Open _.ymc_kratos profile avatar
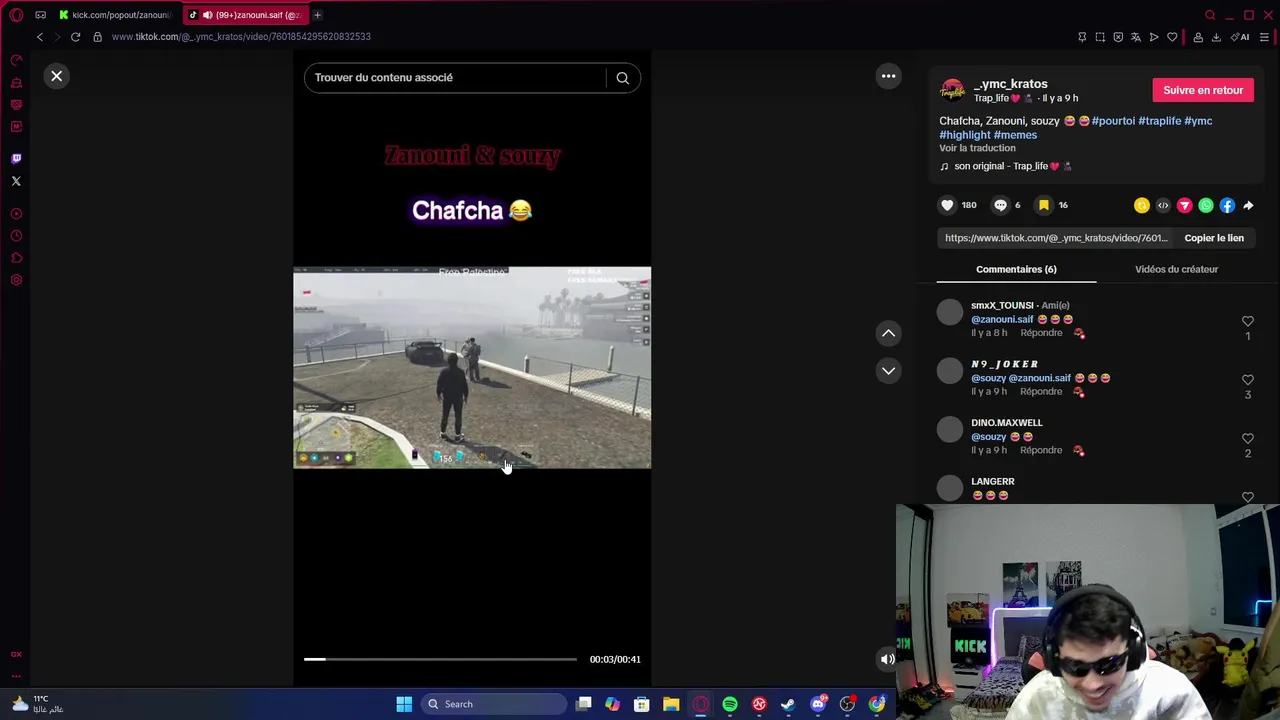1280x720 pixels. coord(952,90)
